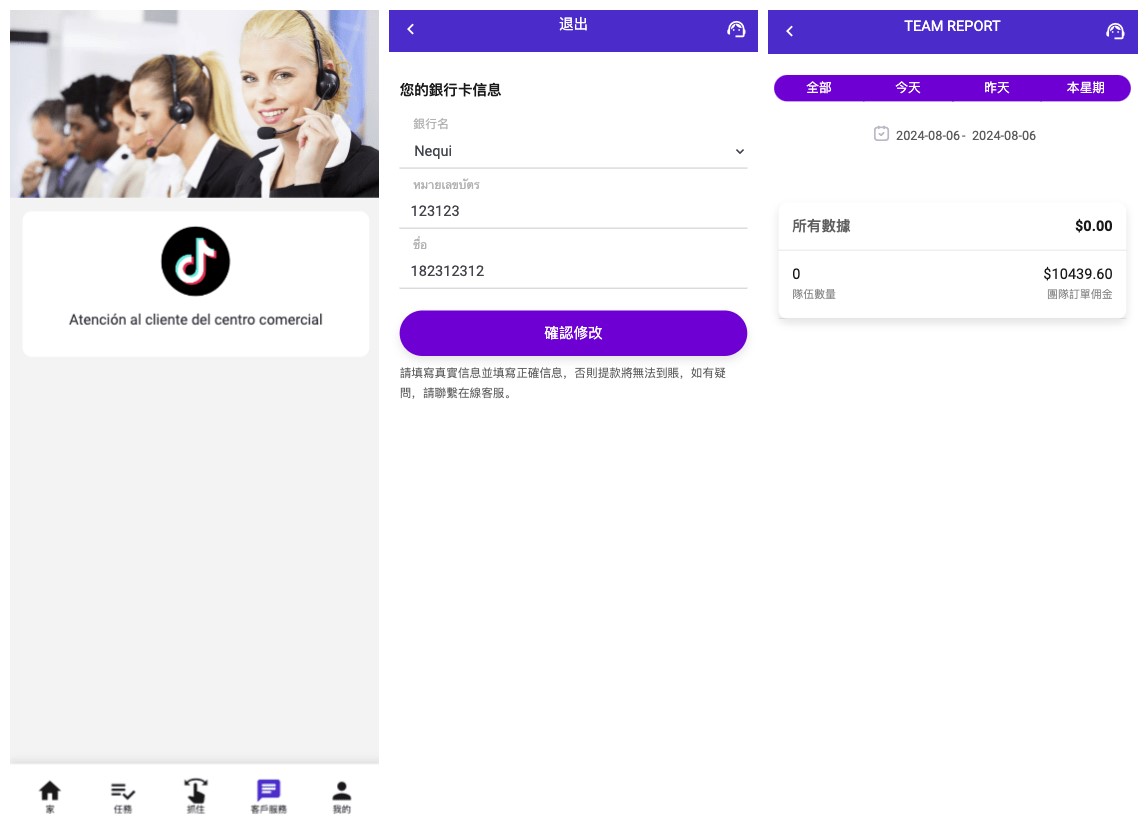This screenshot has height=831, width=1148.
Task: Click the headset icon in Team Report header
Action: (1115, 31)
